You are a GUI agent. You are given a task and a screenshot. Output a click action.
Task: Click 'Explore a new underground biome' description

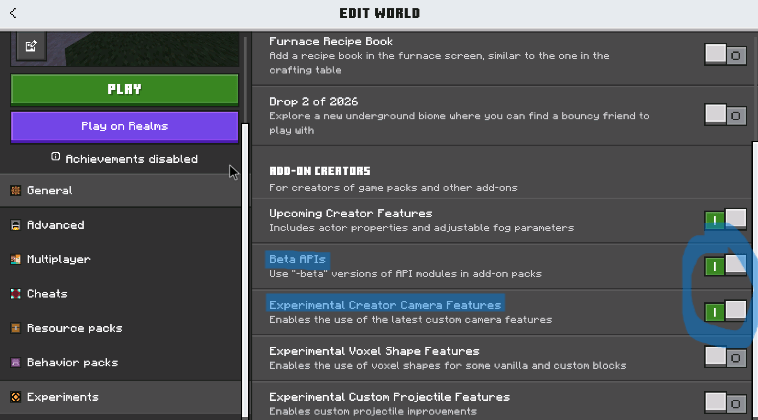[x=459, y=123]
